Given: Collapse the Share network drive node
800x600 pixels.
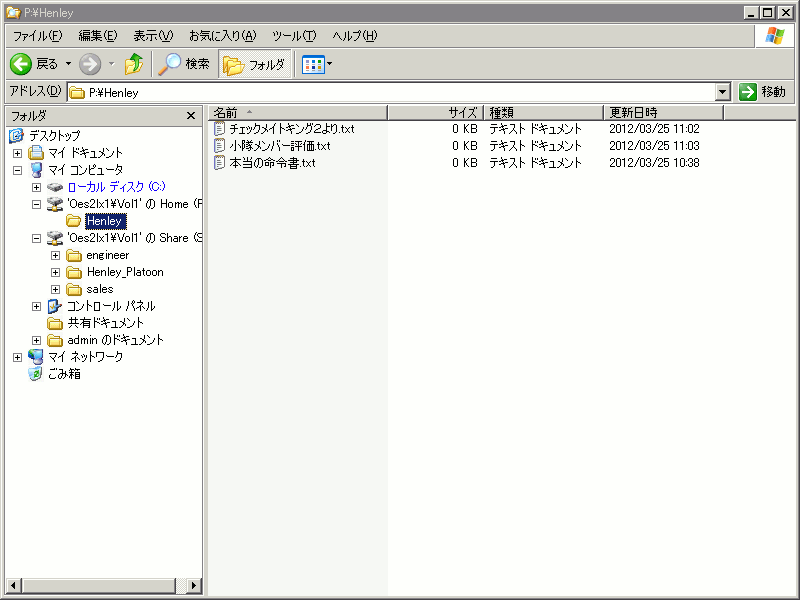Looking at the screenshot, I should tap(36, 238).
